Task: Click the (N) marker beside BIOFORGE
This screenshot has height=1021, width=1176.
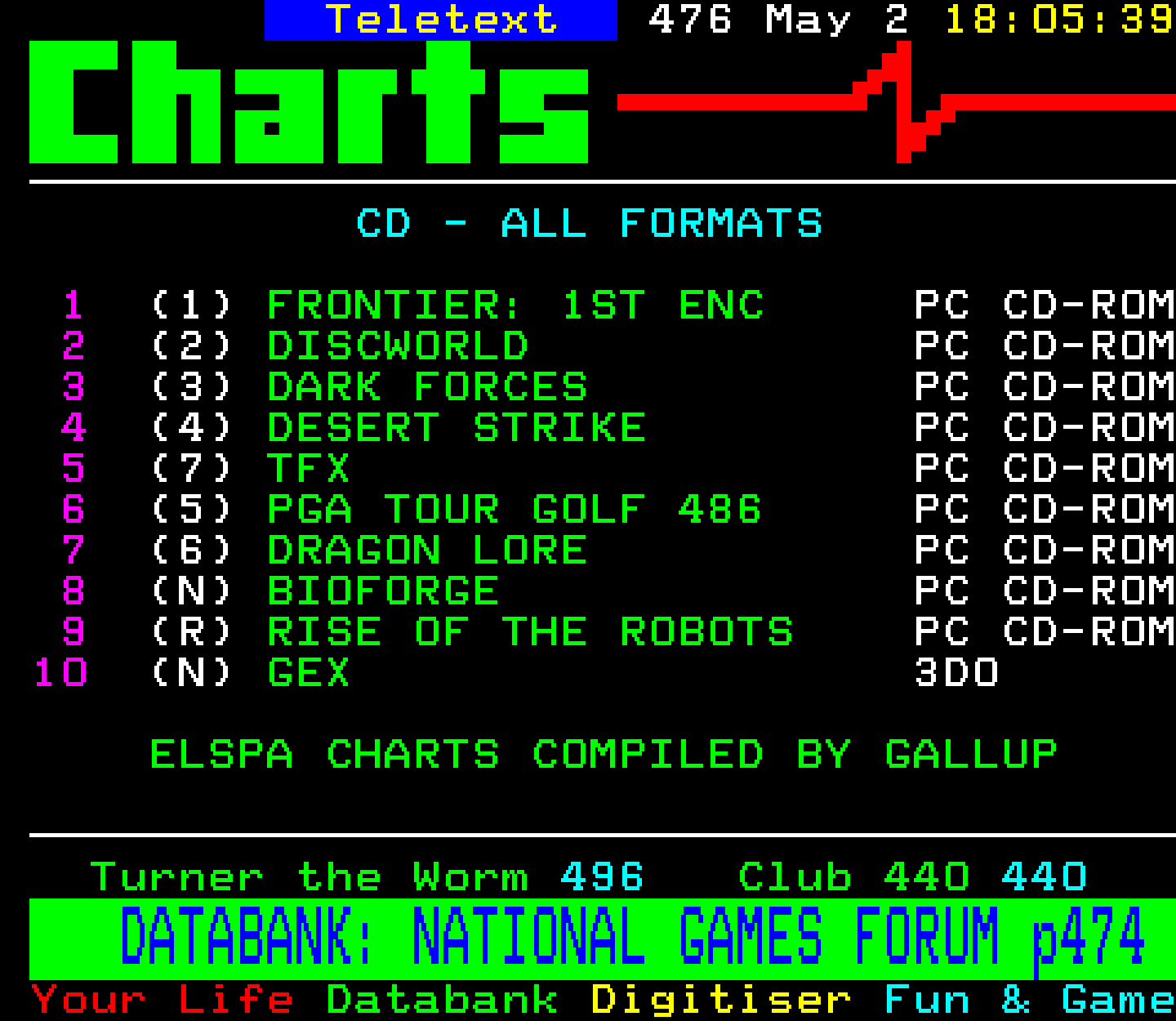Action: [x=192, y=591]
